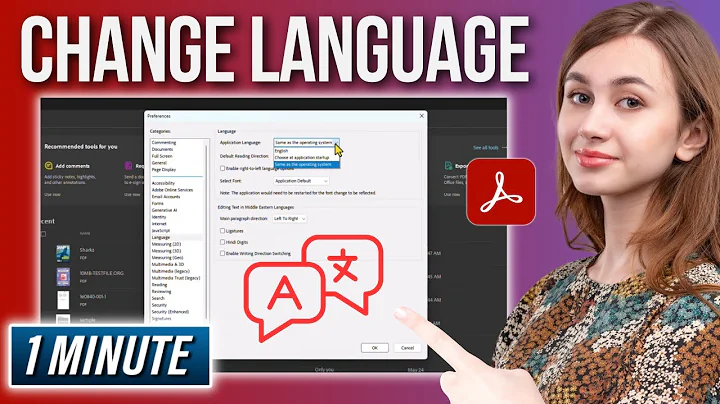This screenshot has width=720, height=404.
Task: Open the Security category
Action: tap(159, 305)
